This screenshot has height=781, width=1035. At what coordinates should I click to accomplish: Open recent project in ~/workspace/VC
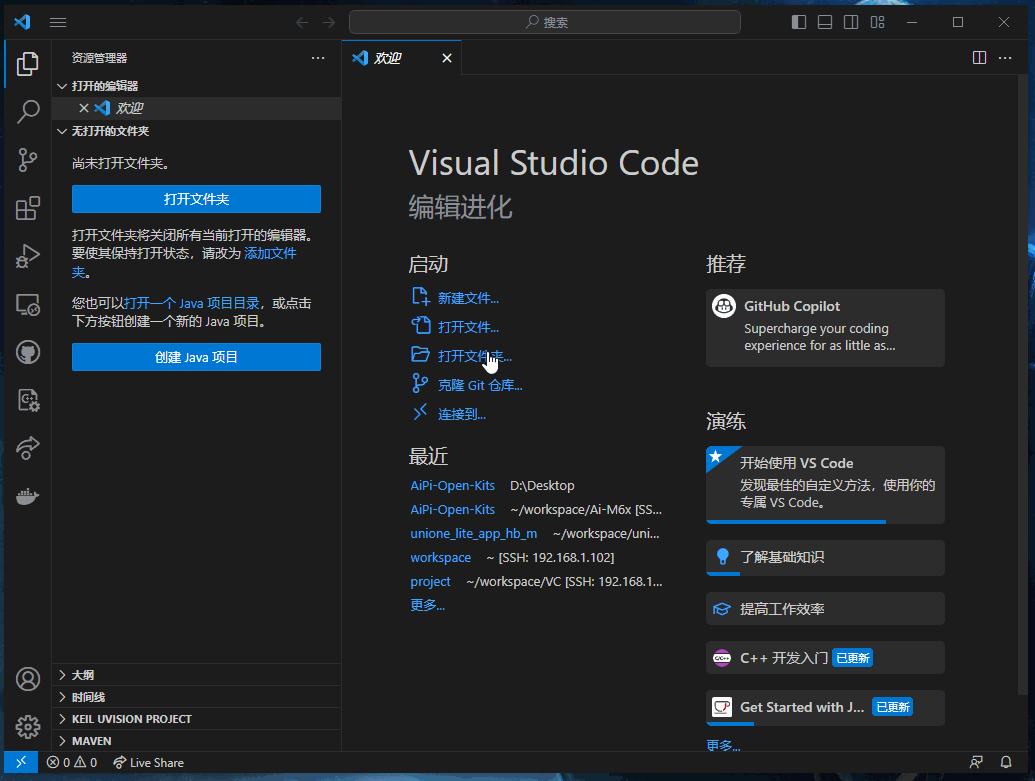pyautogui.click(x=430, y=582)
